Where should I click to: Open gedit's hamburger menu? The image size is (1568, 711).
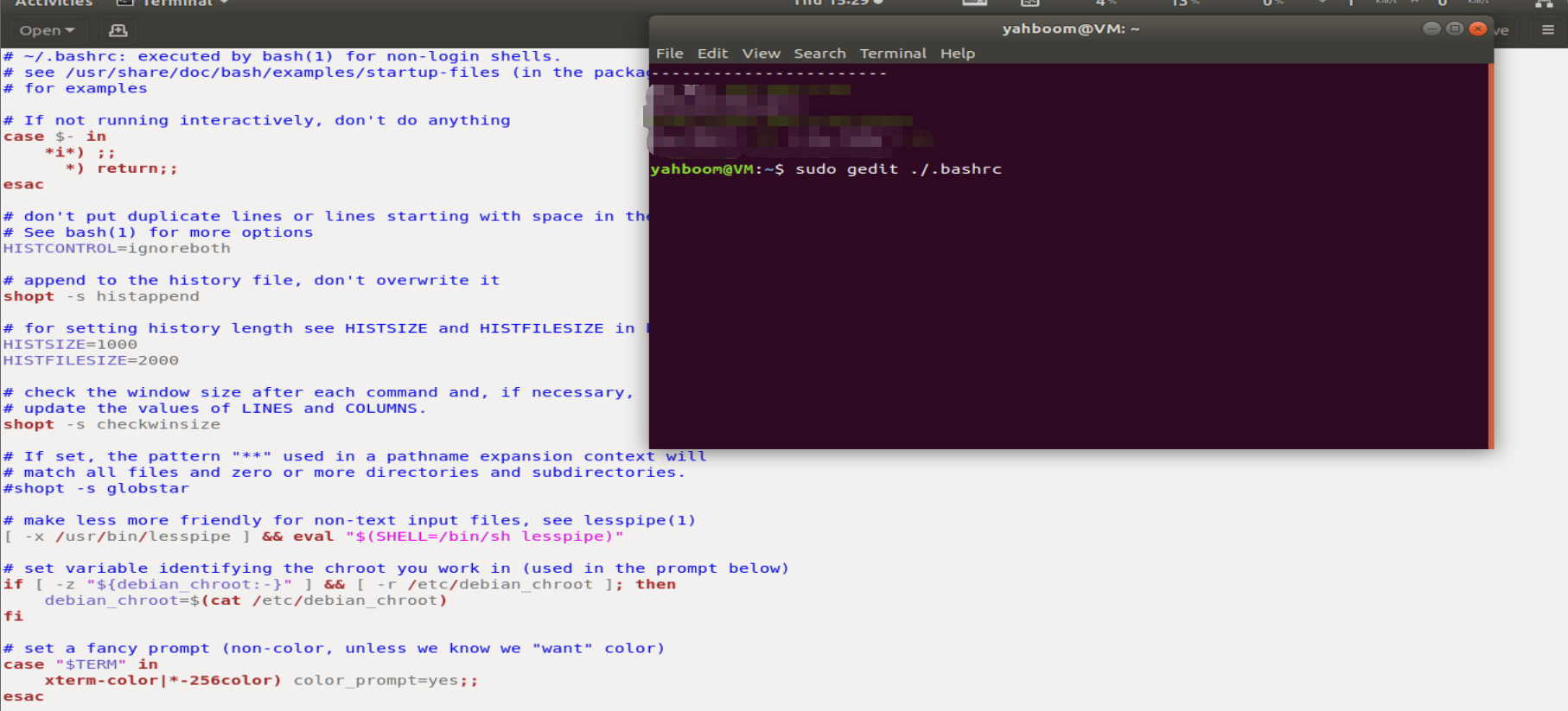(x=1548, y=30)
